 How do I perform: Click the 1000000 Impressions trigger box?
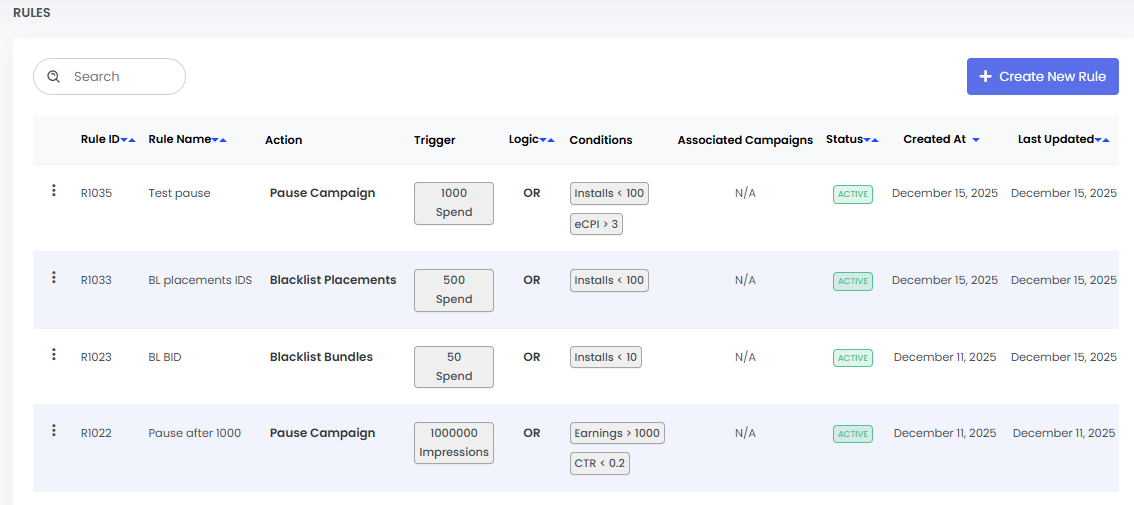coord(454,442)
